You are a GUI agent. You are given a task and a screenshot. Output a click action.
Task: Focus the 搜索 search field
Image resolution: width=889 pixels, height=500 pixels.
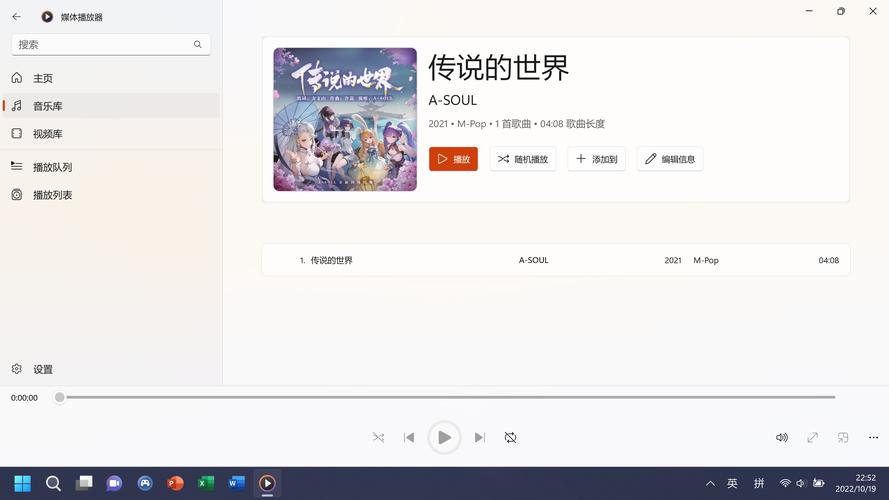point(111,44)
